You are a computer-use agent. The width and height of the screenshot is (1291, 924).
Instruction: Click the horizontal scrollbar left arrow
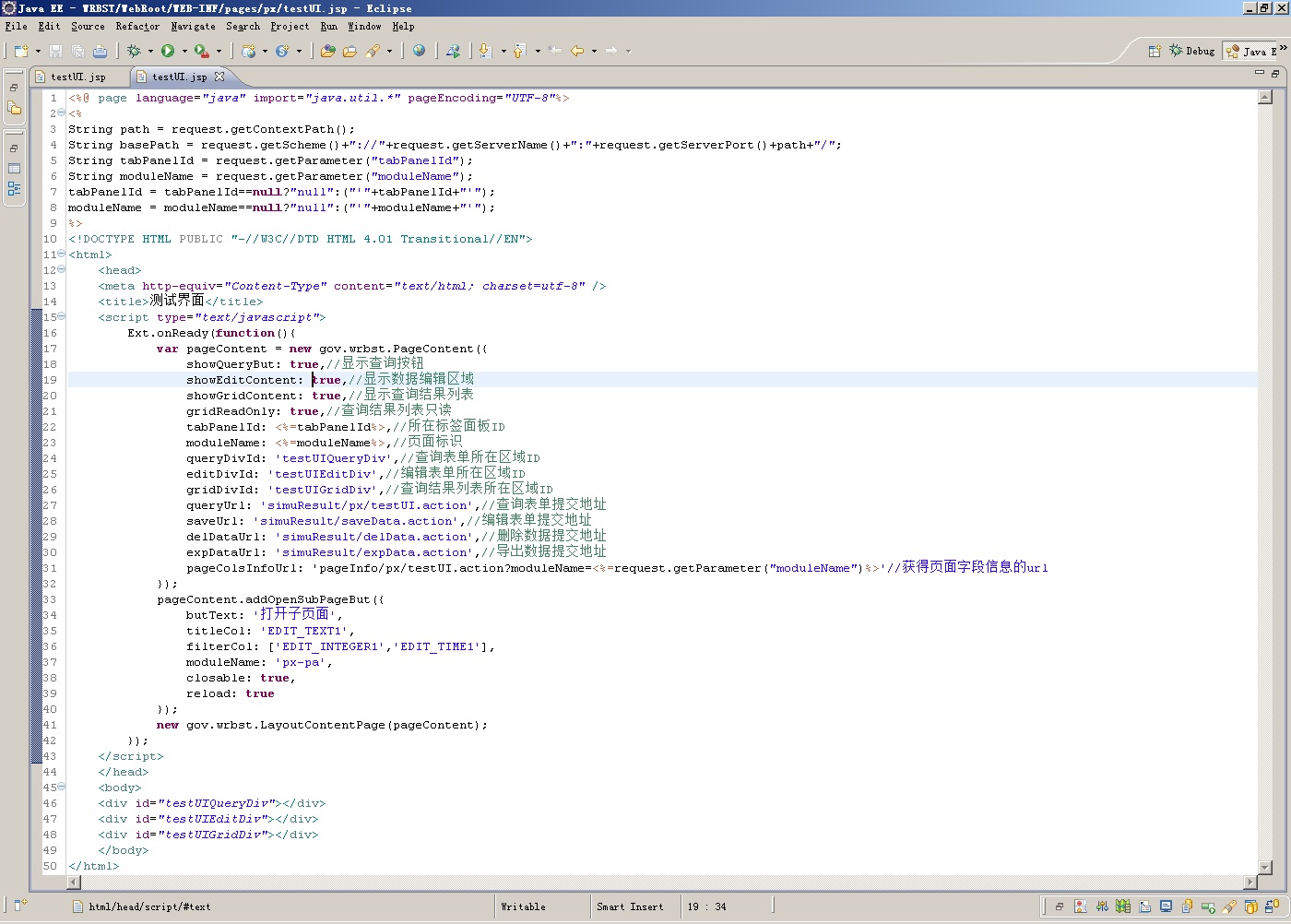pos(75,883)
